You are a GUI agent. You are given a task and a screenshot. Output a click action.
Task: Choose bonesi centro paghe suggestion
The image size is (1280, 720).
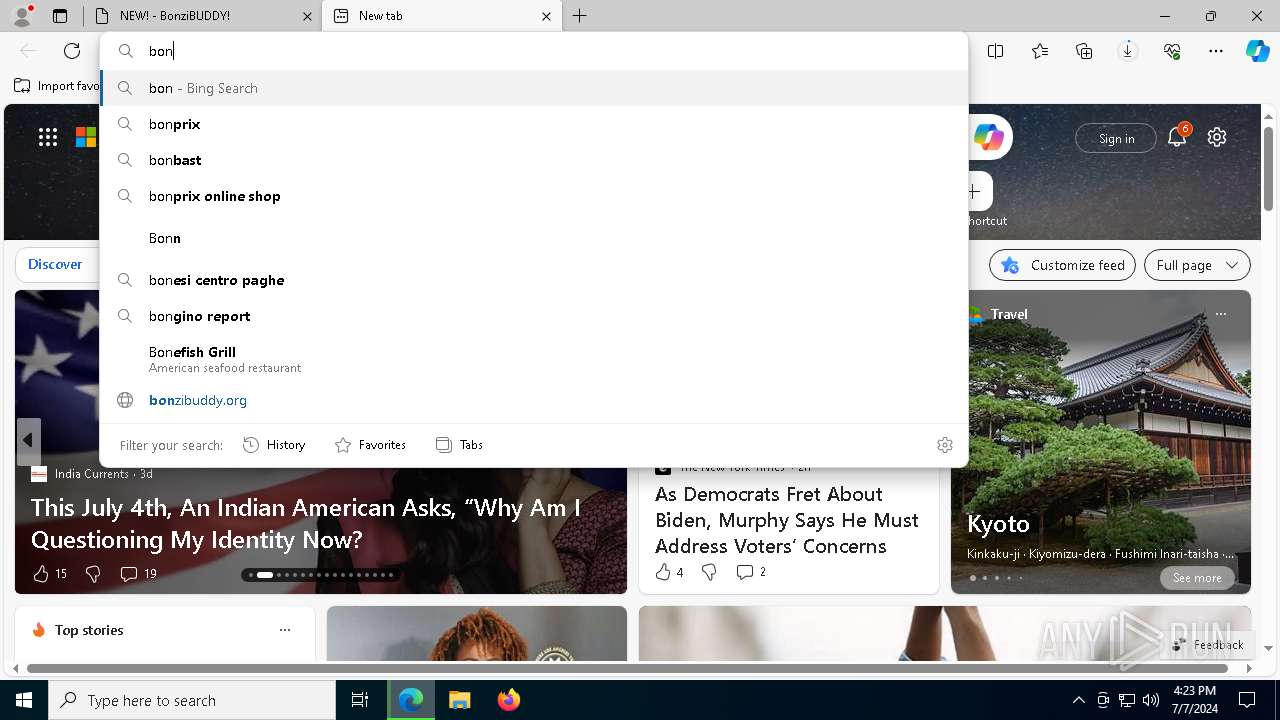coord(534,280)
